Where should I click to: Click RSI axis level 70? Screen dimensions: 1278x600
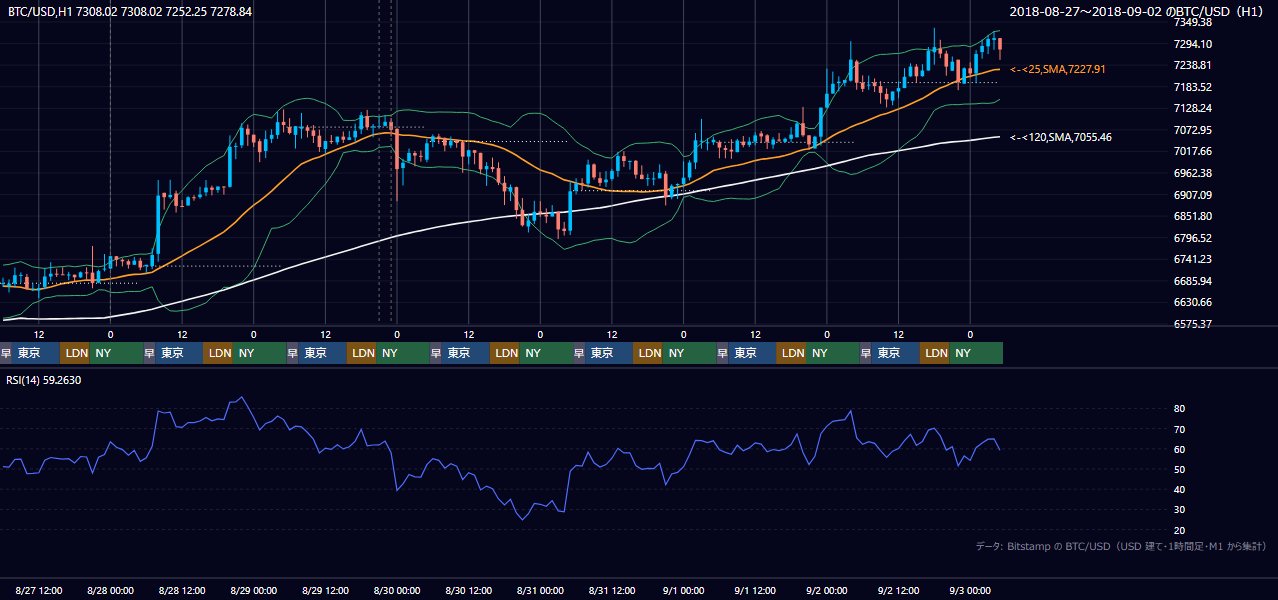tap(1180, 429)
